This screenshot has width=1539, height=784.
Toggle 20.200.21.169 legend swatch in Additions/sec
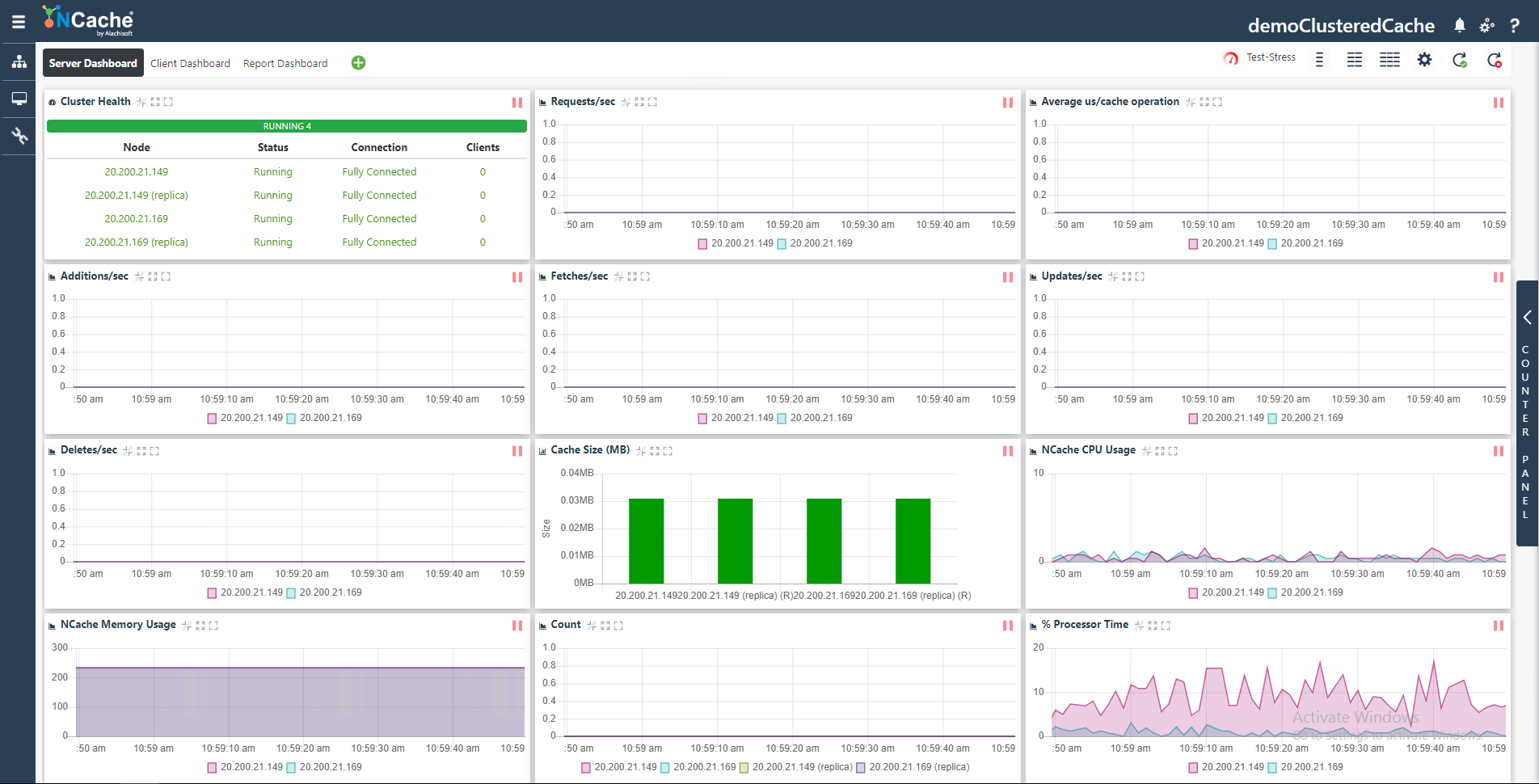click(x=291, y=419)
